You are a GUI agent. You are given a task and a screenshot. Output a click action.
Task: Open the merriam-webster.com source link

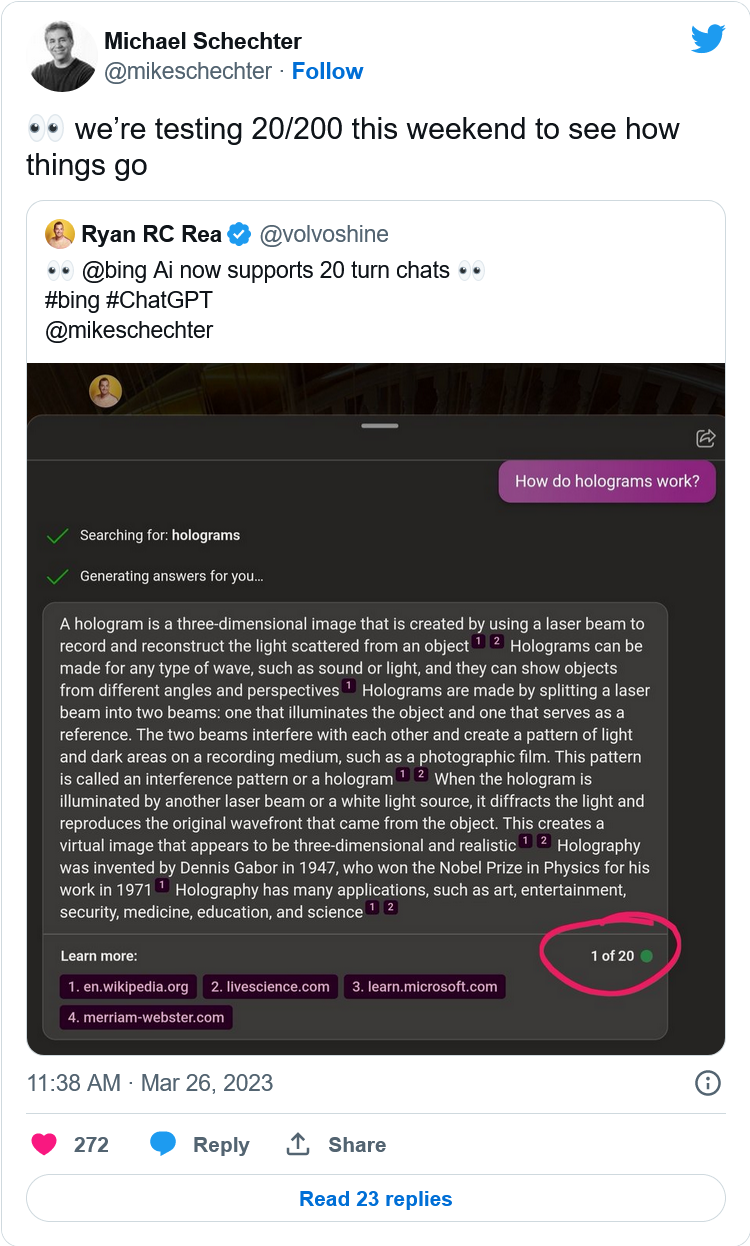coord(146,1017)
